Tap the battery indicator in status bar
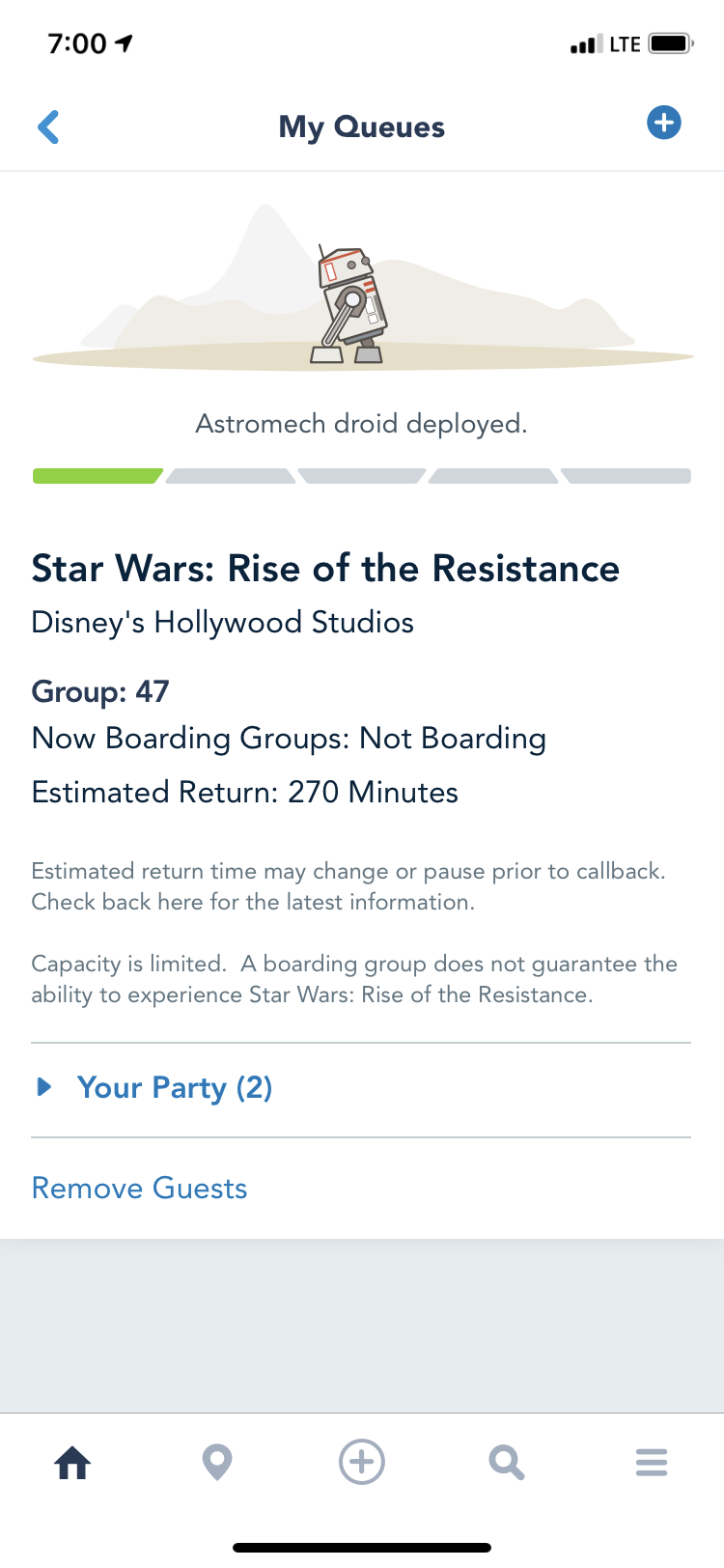 point(670,43)
